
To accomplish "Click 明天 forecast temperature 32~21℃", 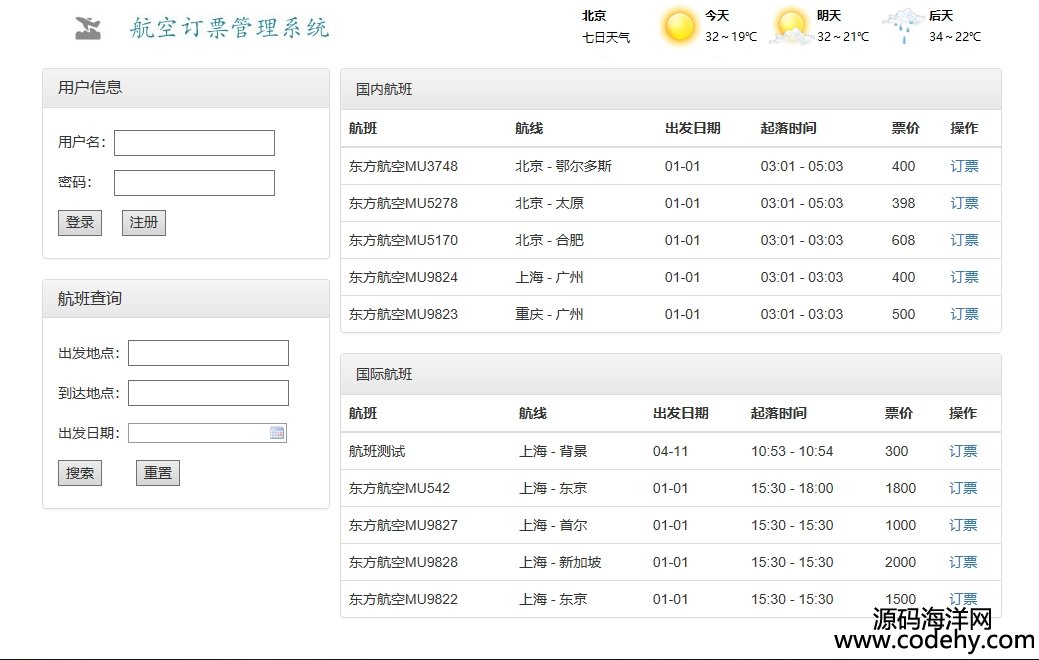I will [842, 37].
